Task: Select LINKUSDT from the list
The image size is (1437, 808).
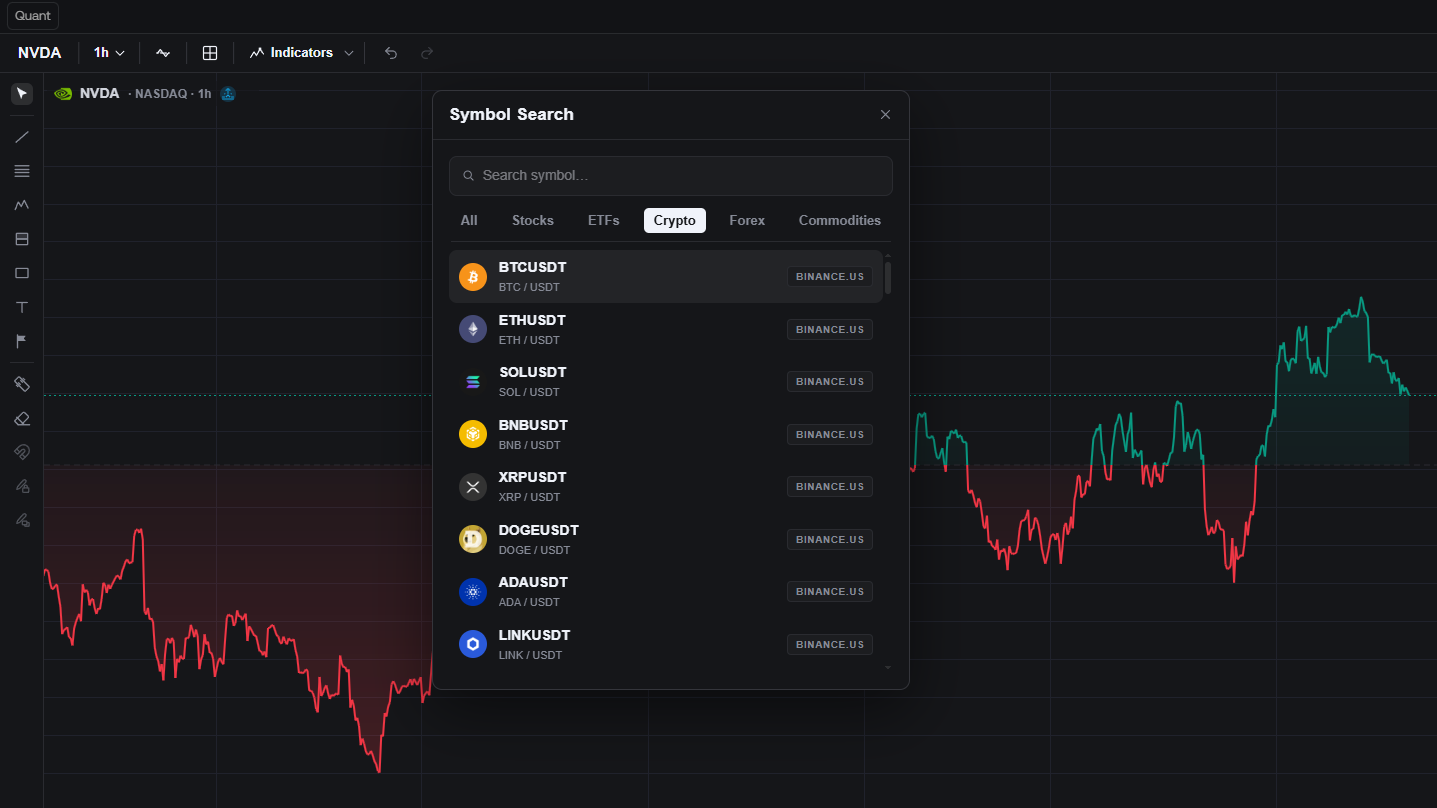Action: 666,644
